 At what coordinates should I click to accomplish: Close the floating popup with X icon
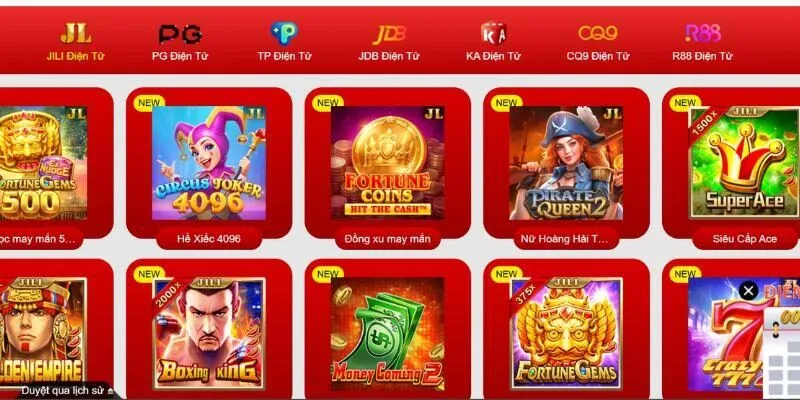click(x=748, y=291)
